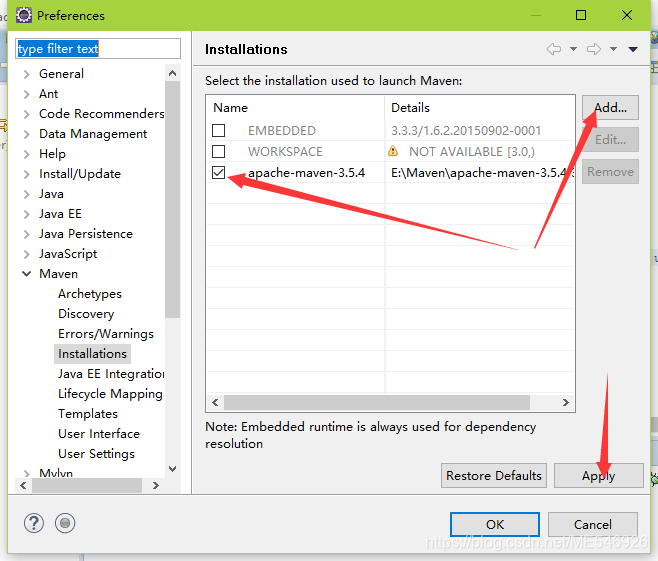Expand the Java tree node
Screen dimensions: 658x561
pyautogui.click(x=26, y=194)
